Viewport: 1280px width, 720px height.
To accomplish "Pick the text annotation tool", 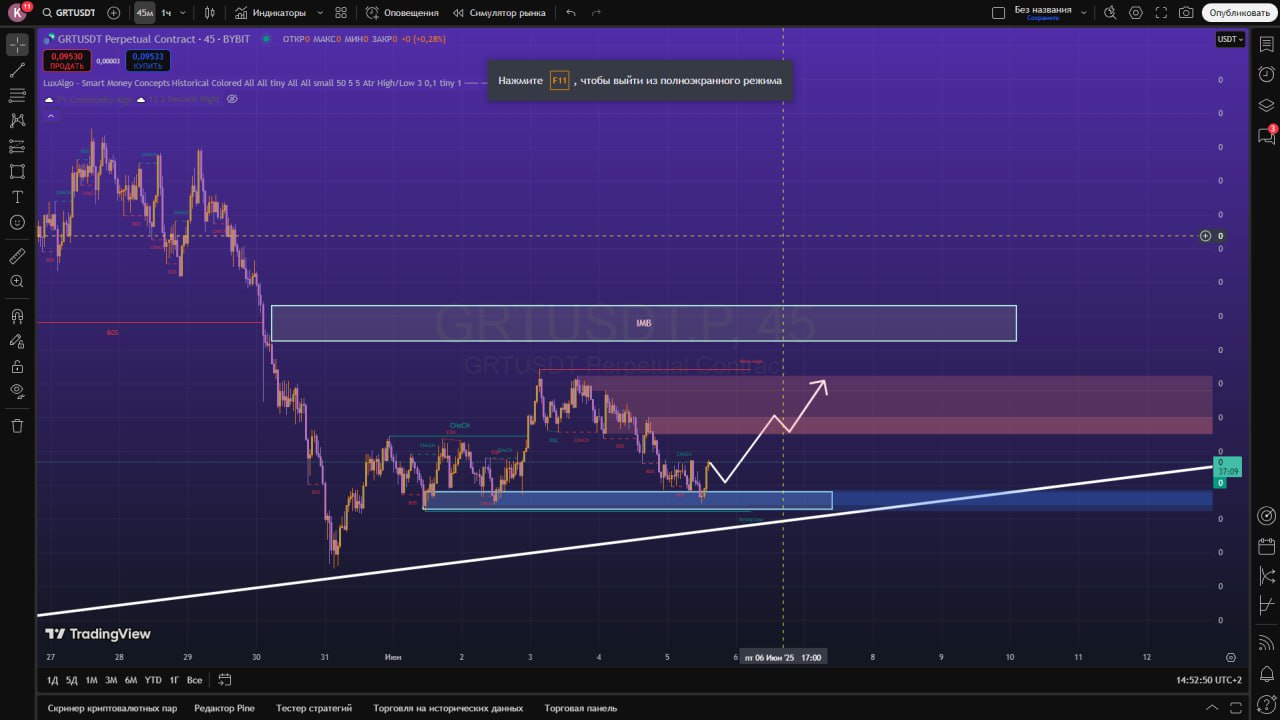I will coord(17,197).
